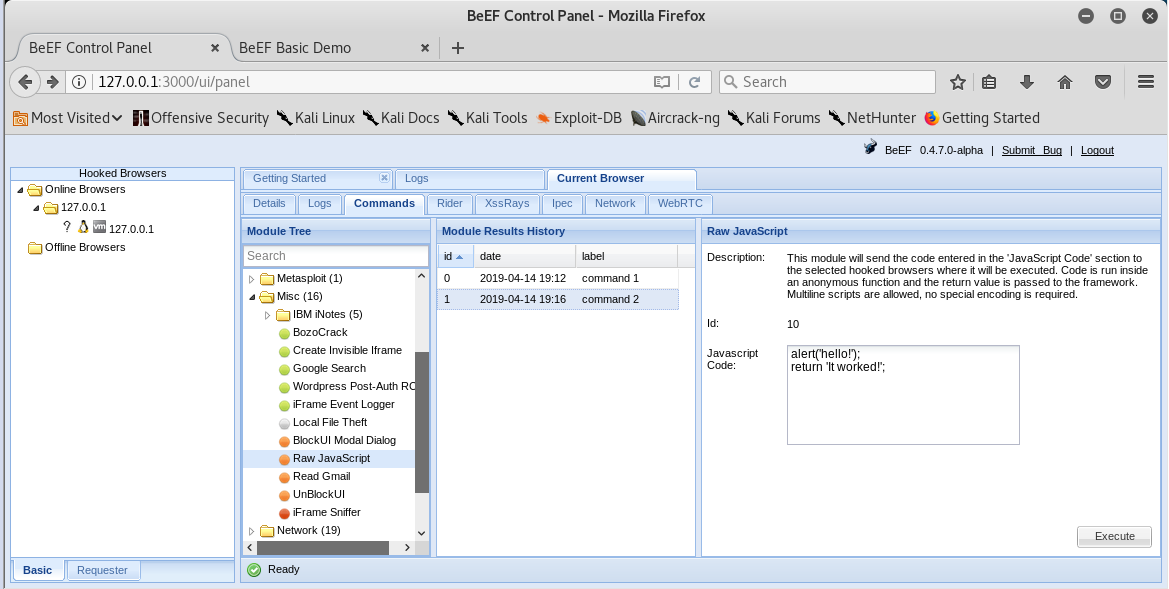Screen dimensions: 1169x589
Task: Show bookmarks list icon in toolbar
Action: pyautogui.click(x=989, y=82)
